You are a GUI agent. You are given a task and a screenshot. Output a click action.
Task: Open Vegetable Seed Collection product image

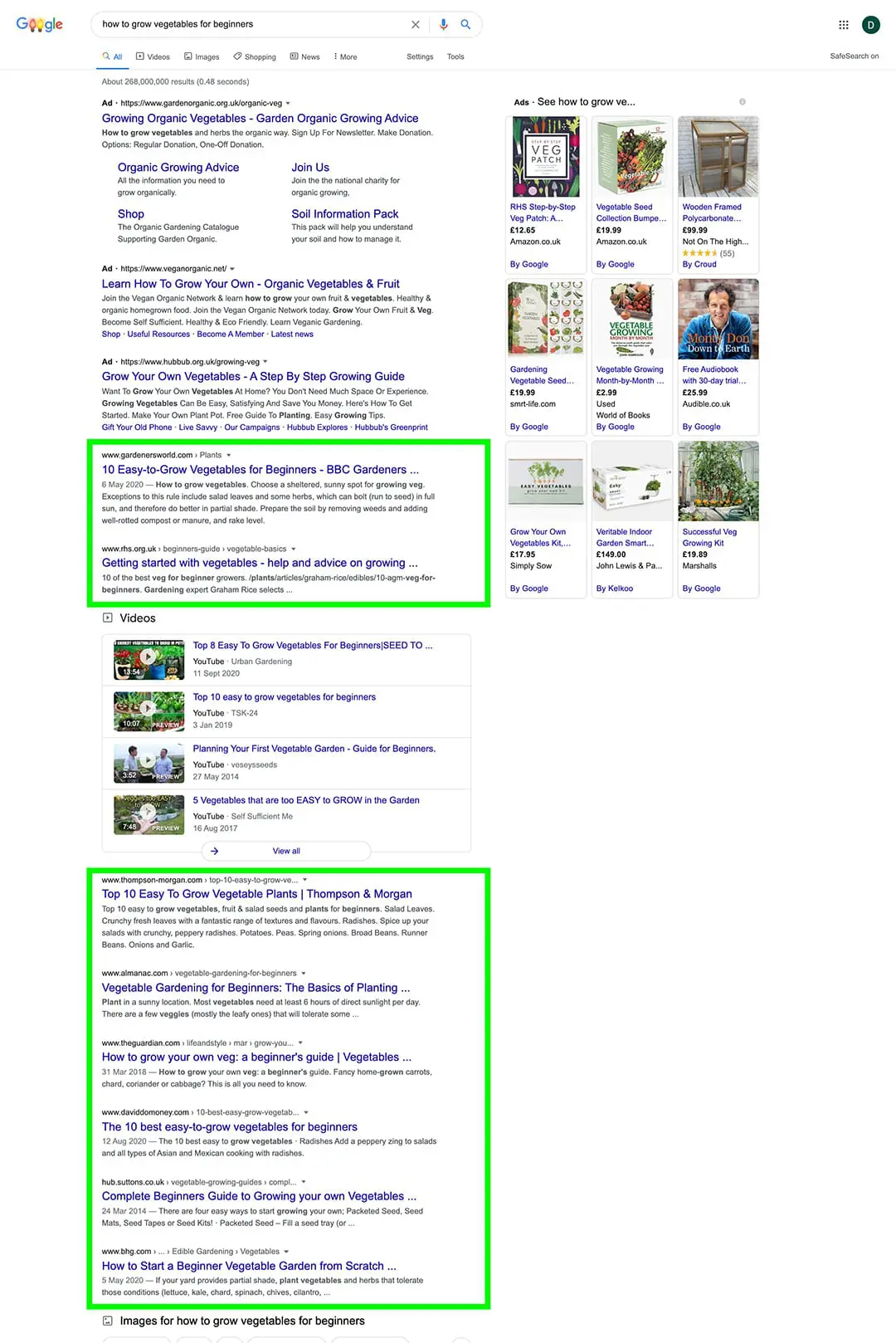(632, 157)
